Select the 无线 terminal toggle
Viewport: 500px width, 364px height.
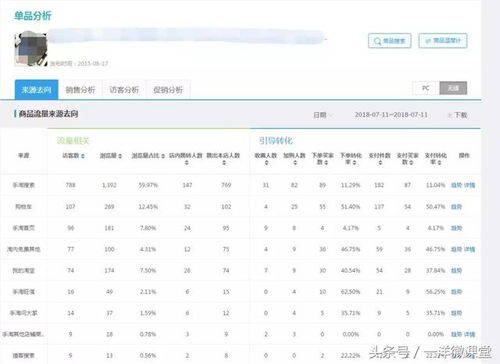(453, 88)
